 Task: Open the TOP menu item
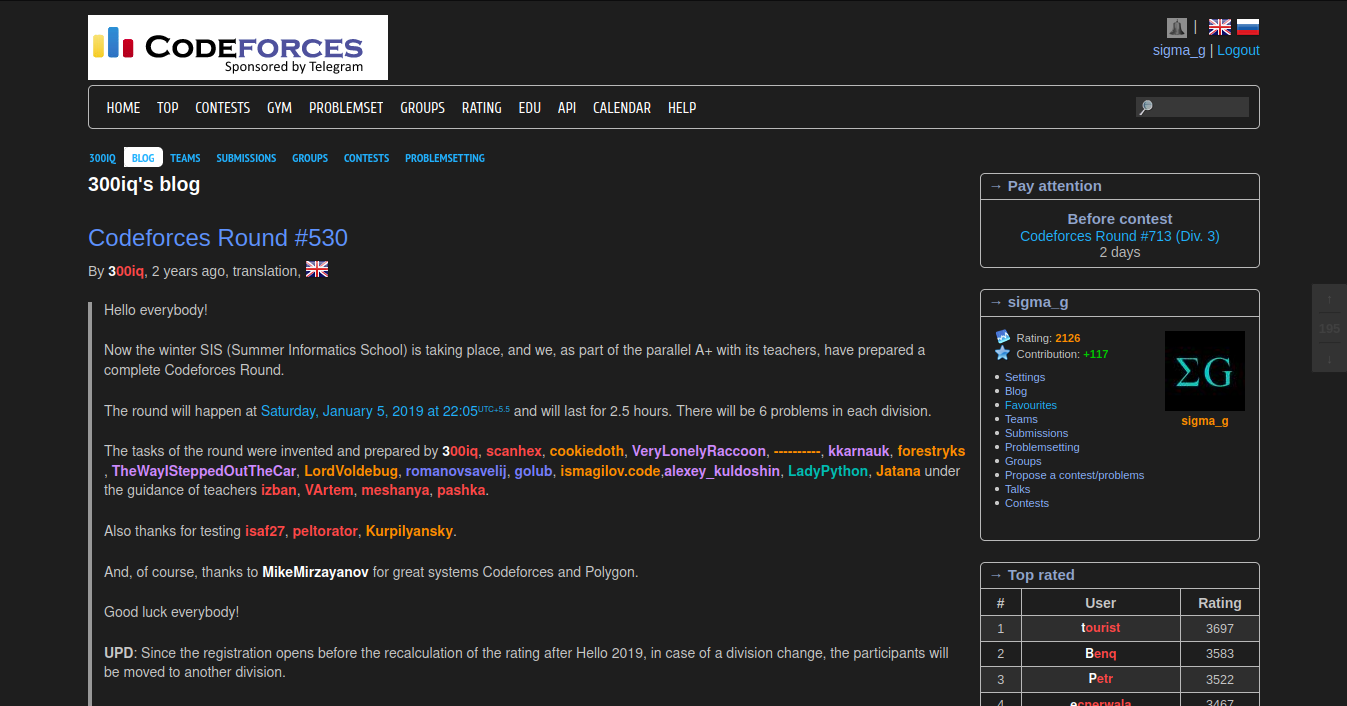pyautogui.click(x=168, y=107)
